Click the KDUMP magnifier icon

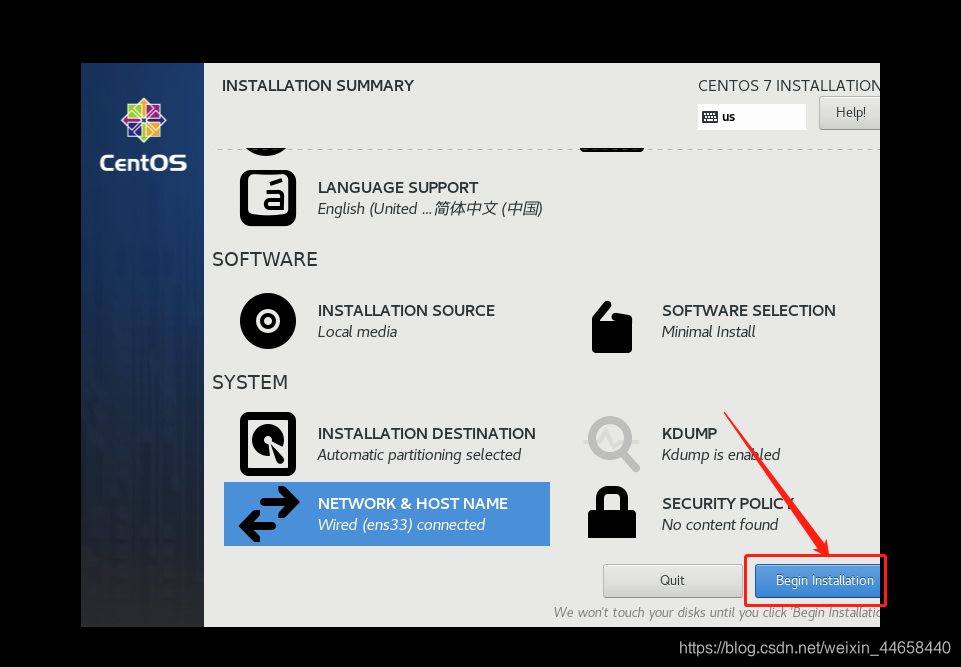click(x=612, y=444)
